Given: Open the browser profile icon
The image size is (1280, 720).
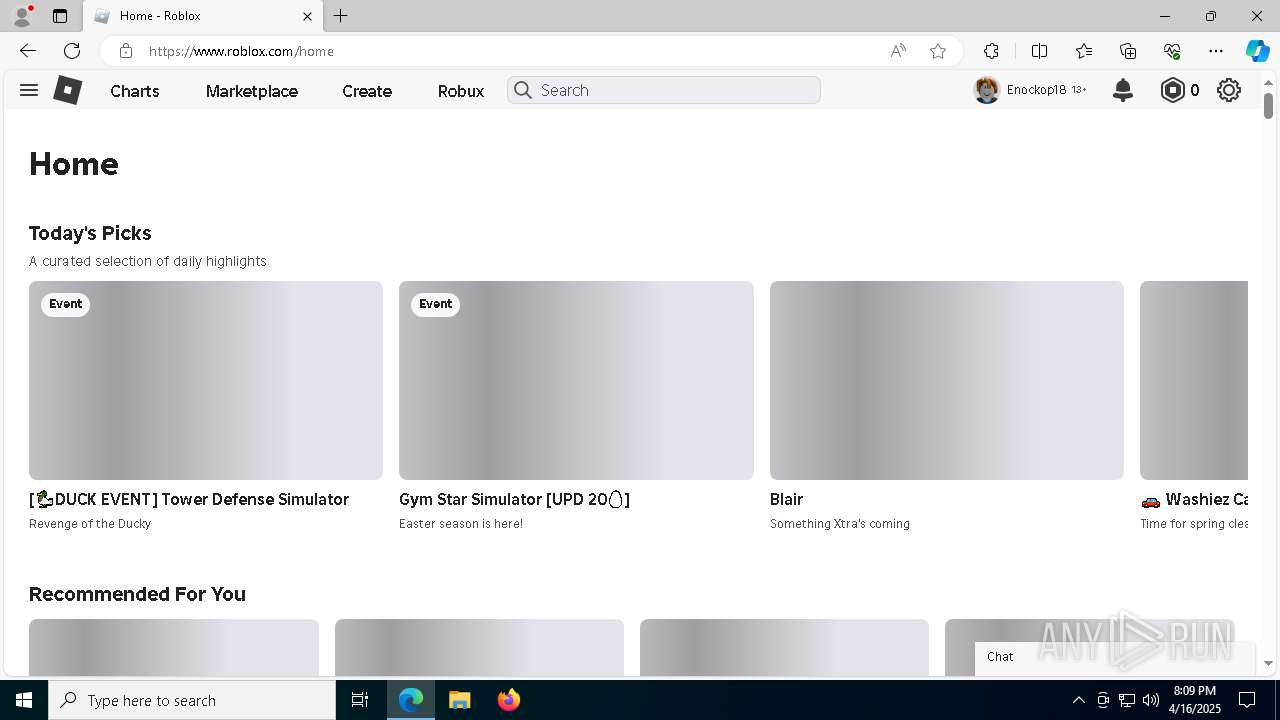Looking at the screenshot, I should tap(22, 16).
